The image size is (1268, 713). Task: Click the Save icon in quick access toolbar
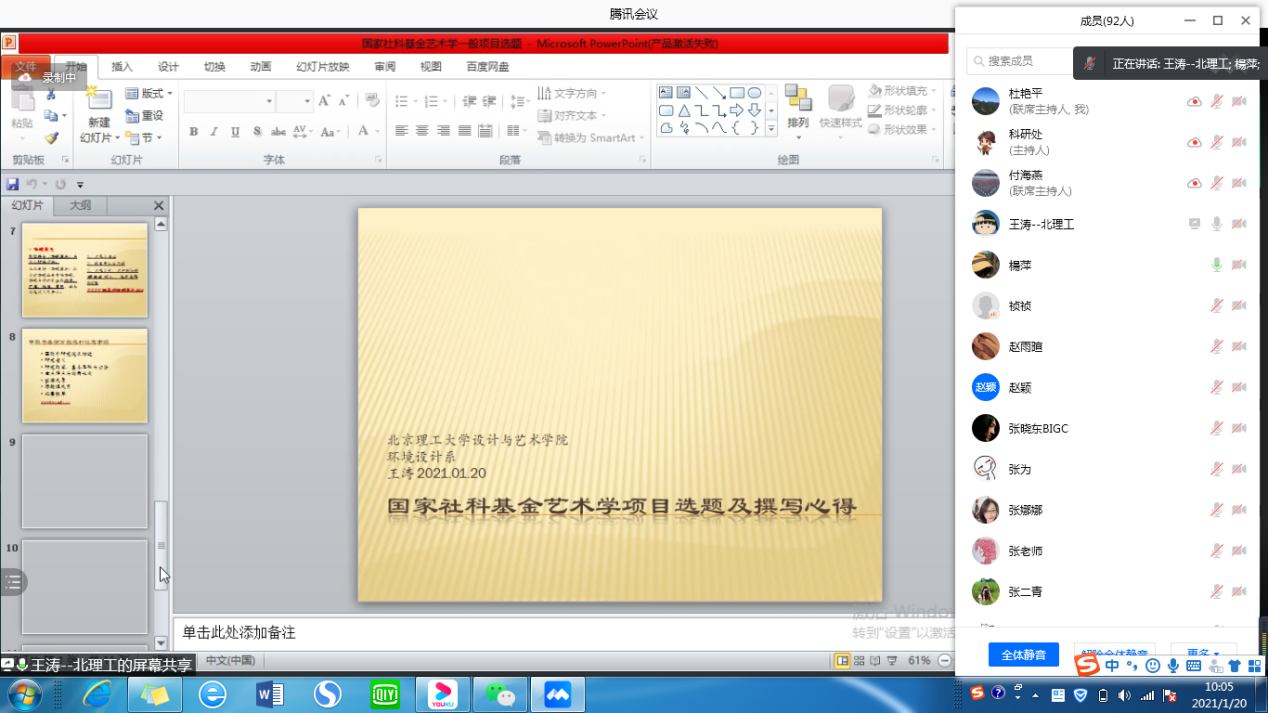[x=12, y=184]
